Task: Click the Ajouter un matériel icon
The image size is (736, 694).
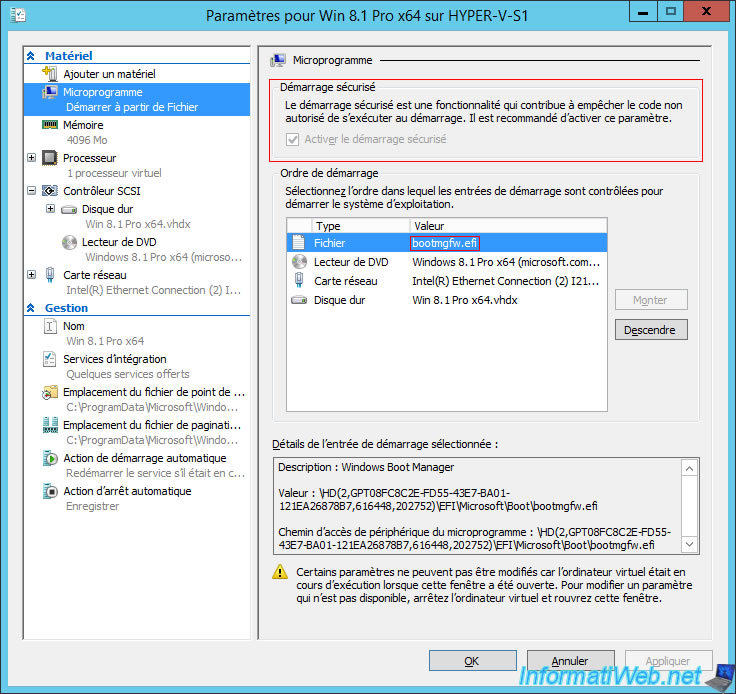Action: pyautogui.click(x=50, y=74)
